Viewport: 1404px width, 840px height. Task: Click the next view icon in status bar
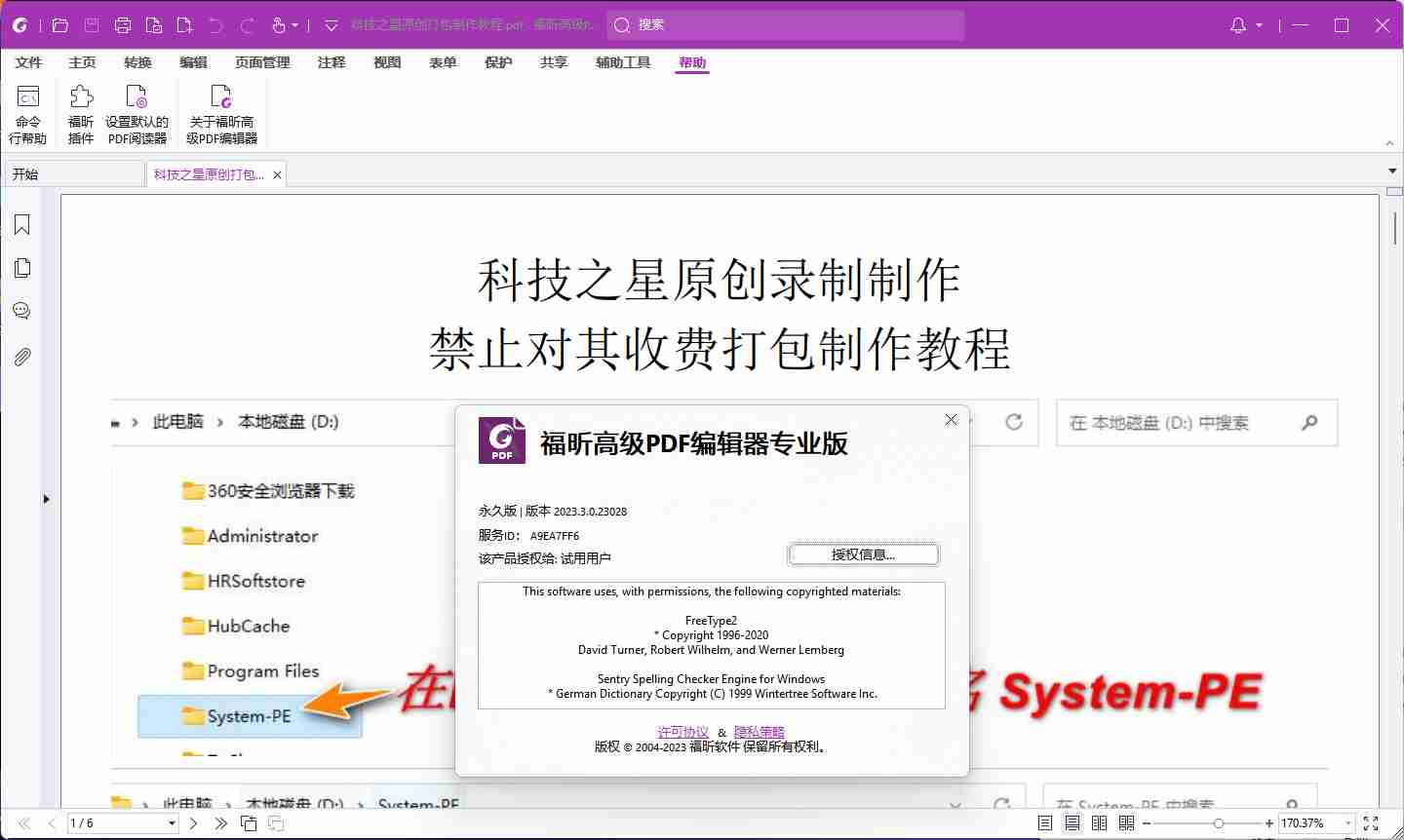click(x=276, y=823)
